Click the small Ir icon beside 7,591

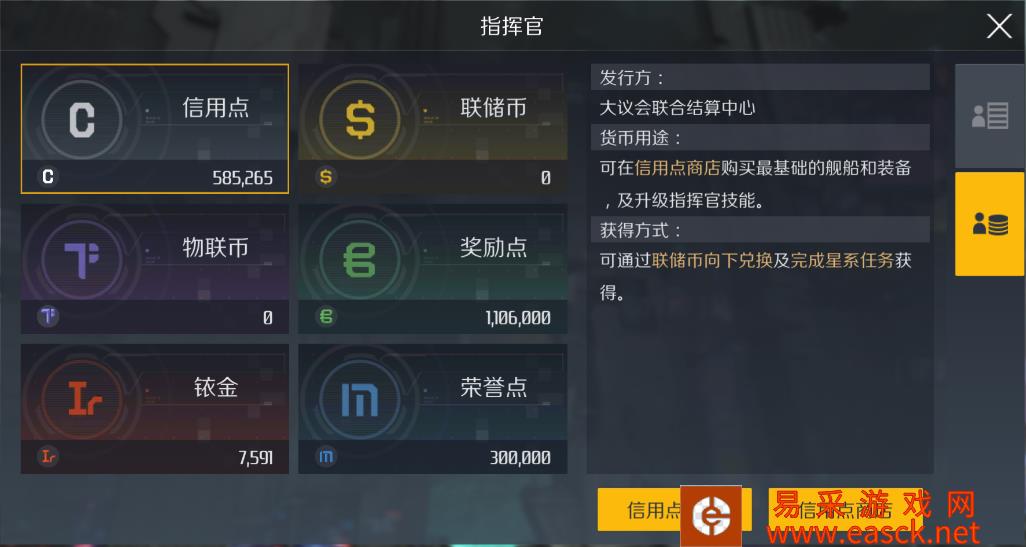48,457
